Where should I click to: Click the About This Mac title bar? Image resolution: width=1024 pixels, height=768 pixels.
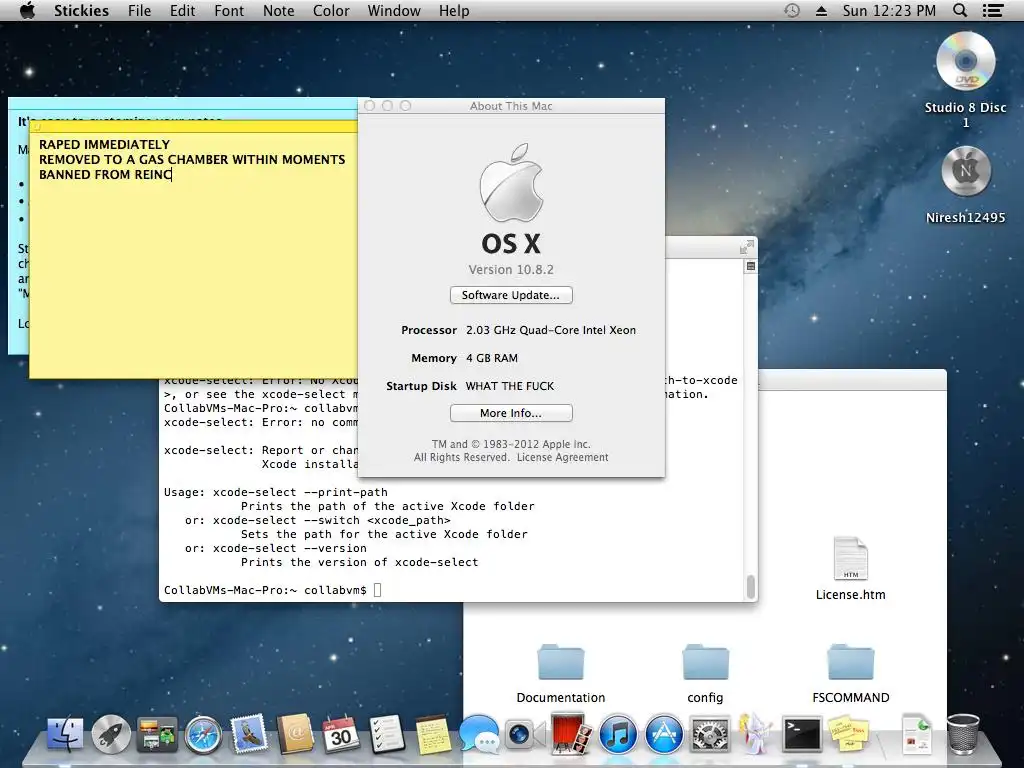click(511, 106)
